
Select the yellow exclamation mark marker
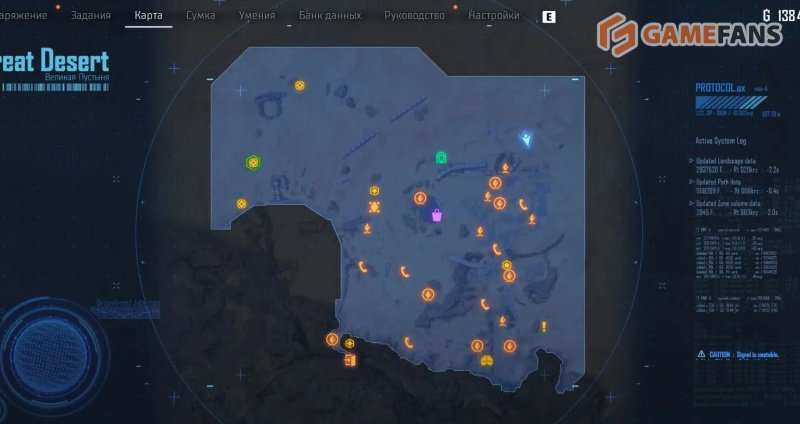click(x=544, y=327)
